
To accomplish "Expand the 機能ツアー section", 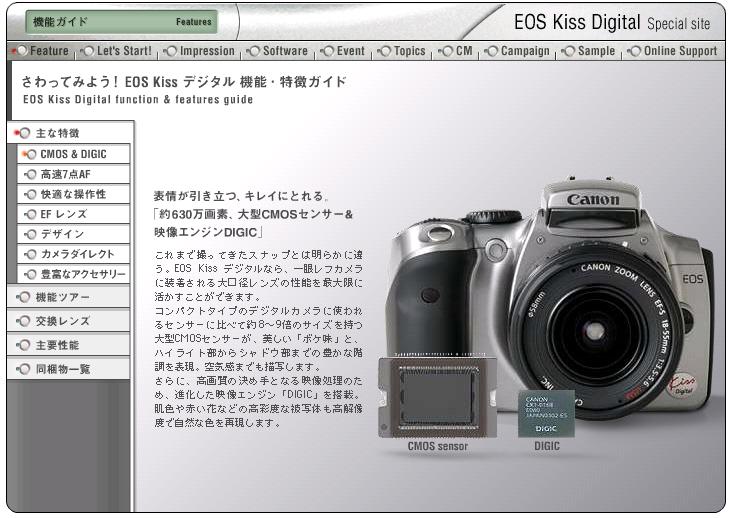I will point(68,297).
